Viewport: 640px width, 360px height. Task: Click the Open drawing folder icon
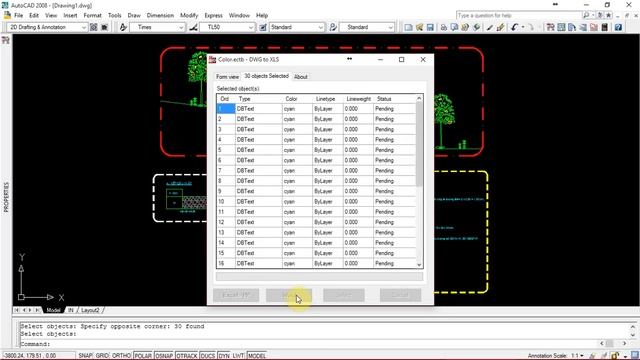tap(419, 27)
